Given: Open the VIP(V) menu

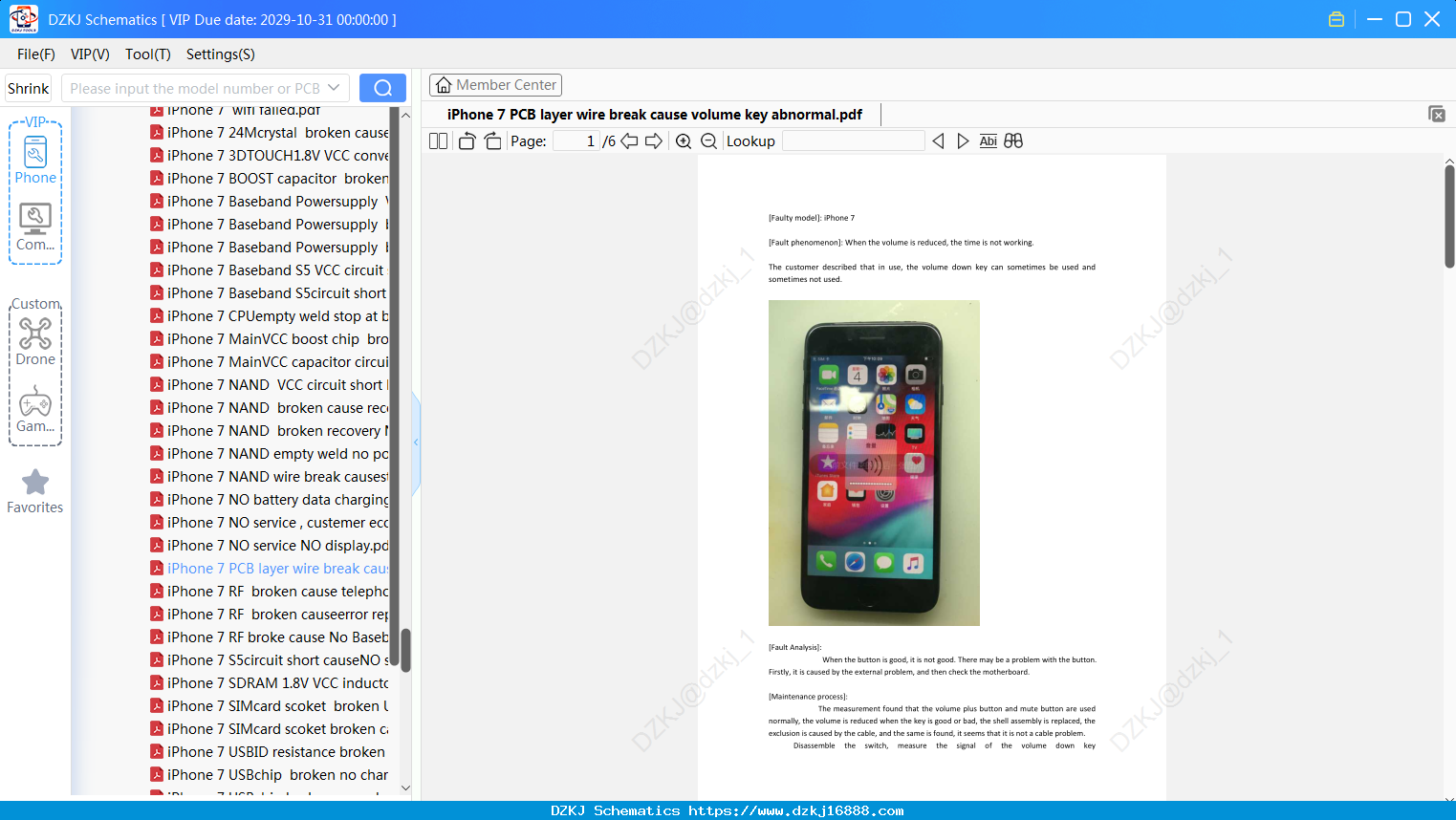Looking at the screenshot, I should click(x=90, y=54).
